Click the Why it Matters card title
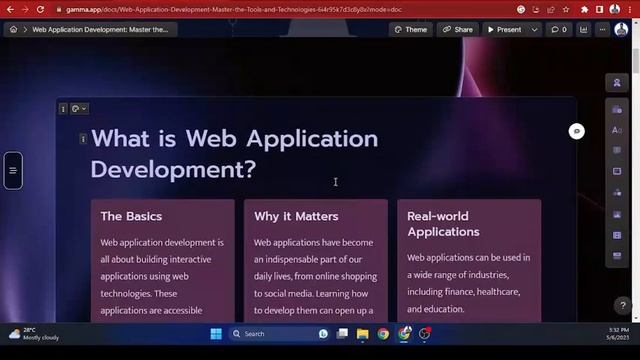This screenshot has width=640, height=360. point(296,216)
